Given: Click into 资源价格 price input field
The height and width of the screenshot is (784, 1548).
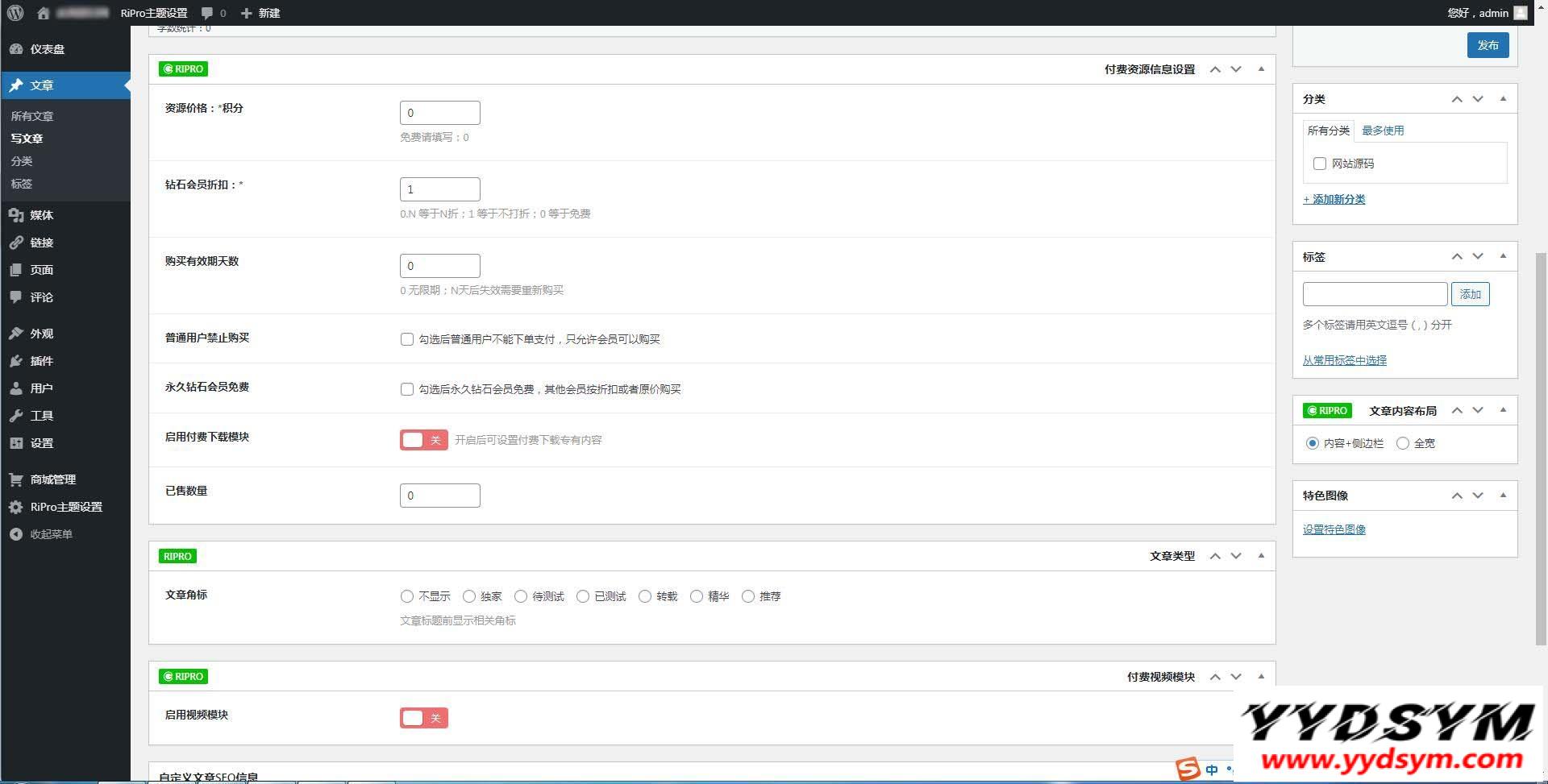Looking at the screenshot, I should pos(439,113).
